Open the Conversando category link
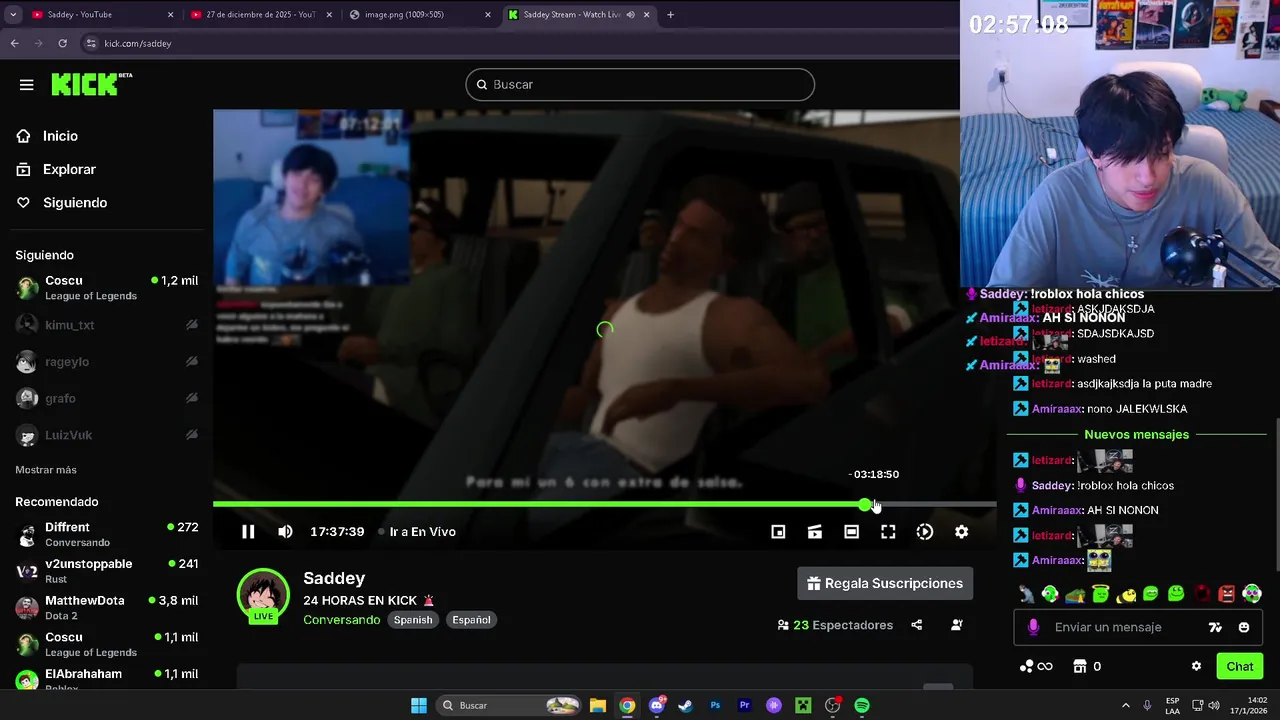Viewport: 1280px width, 720px height. click(x=341, y=620)
